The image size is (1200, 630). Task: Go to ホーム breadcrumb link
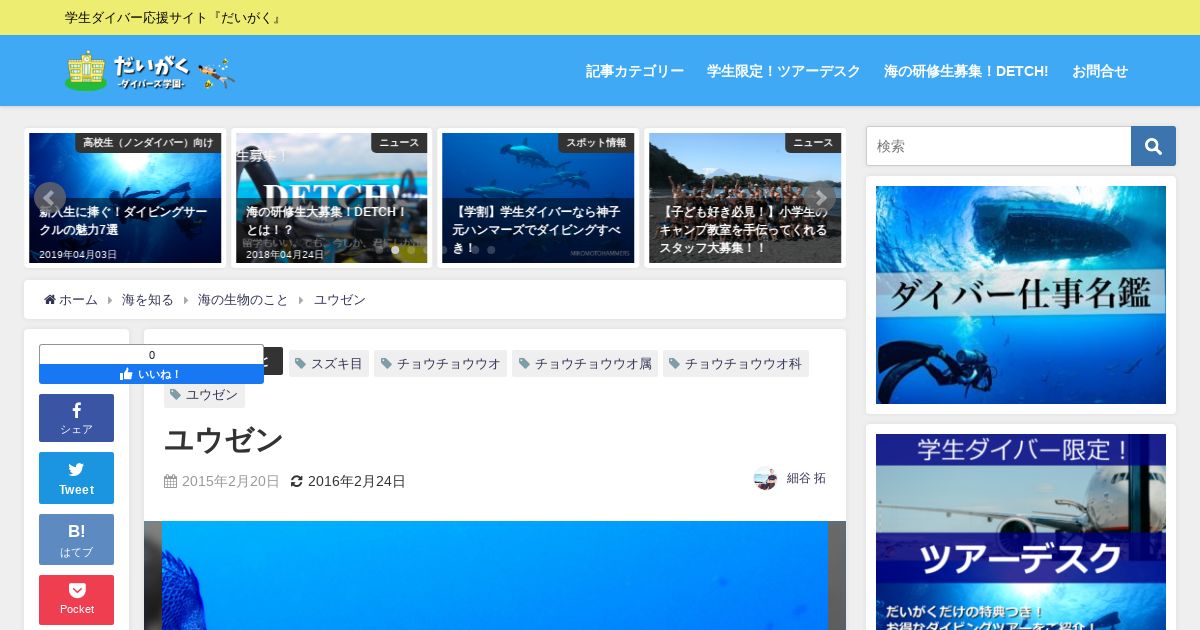[x=71, y=300]
